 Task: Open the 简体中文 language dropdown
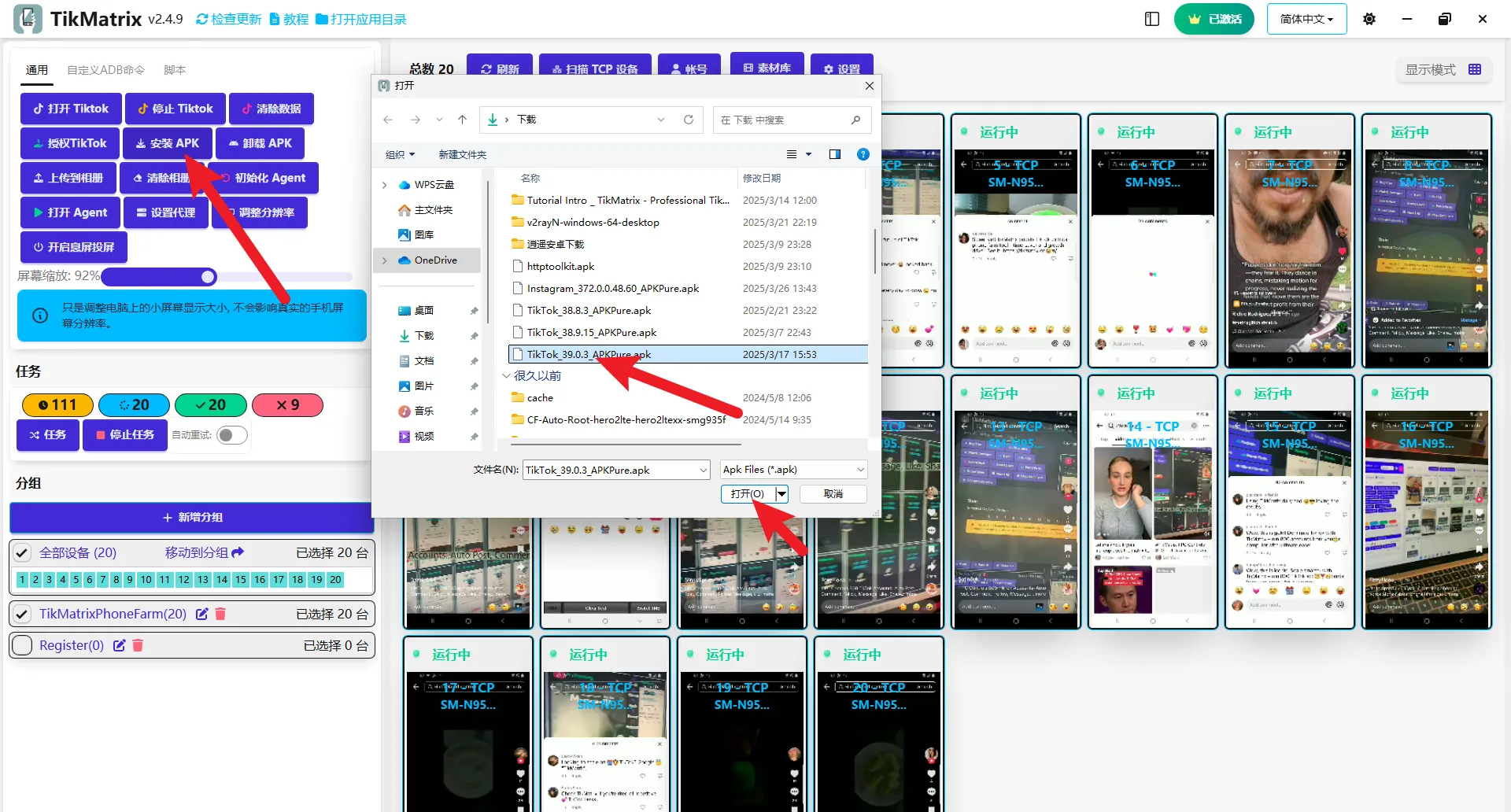tap(1306, 18)
